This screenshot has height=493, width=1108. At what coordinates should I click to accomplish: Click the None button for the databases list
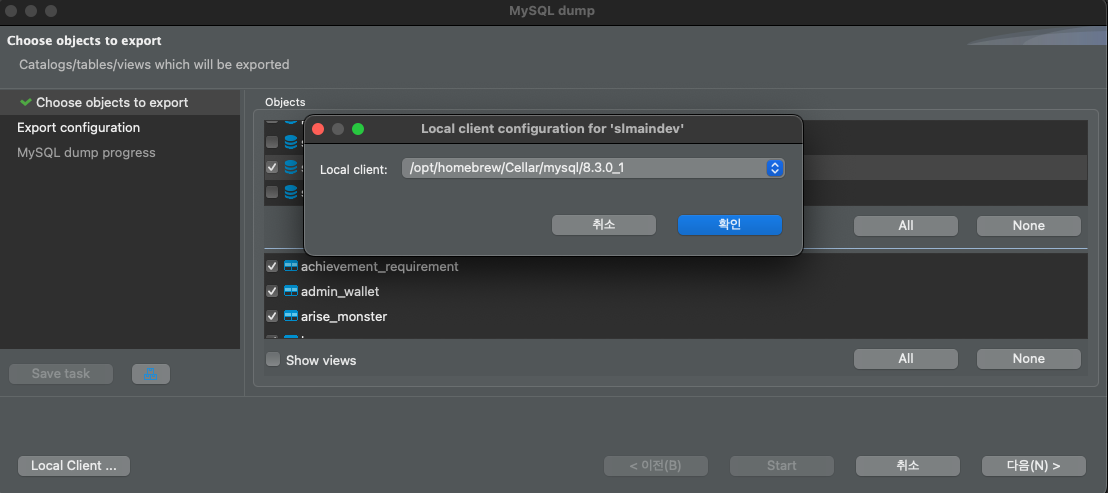[x=1029, y=225]
